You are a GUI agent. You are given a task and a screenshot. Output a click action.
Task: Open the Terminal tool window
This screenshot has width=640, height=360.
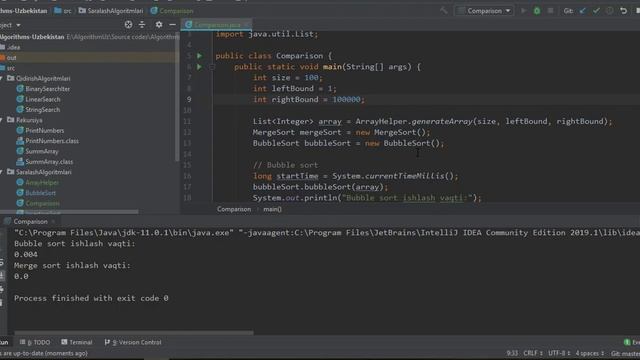click(x=77, y=342)
